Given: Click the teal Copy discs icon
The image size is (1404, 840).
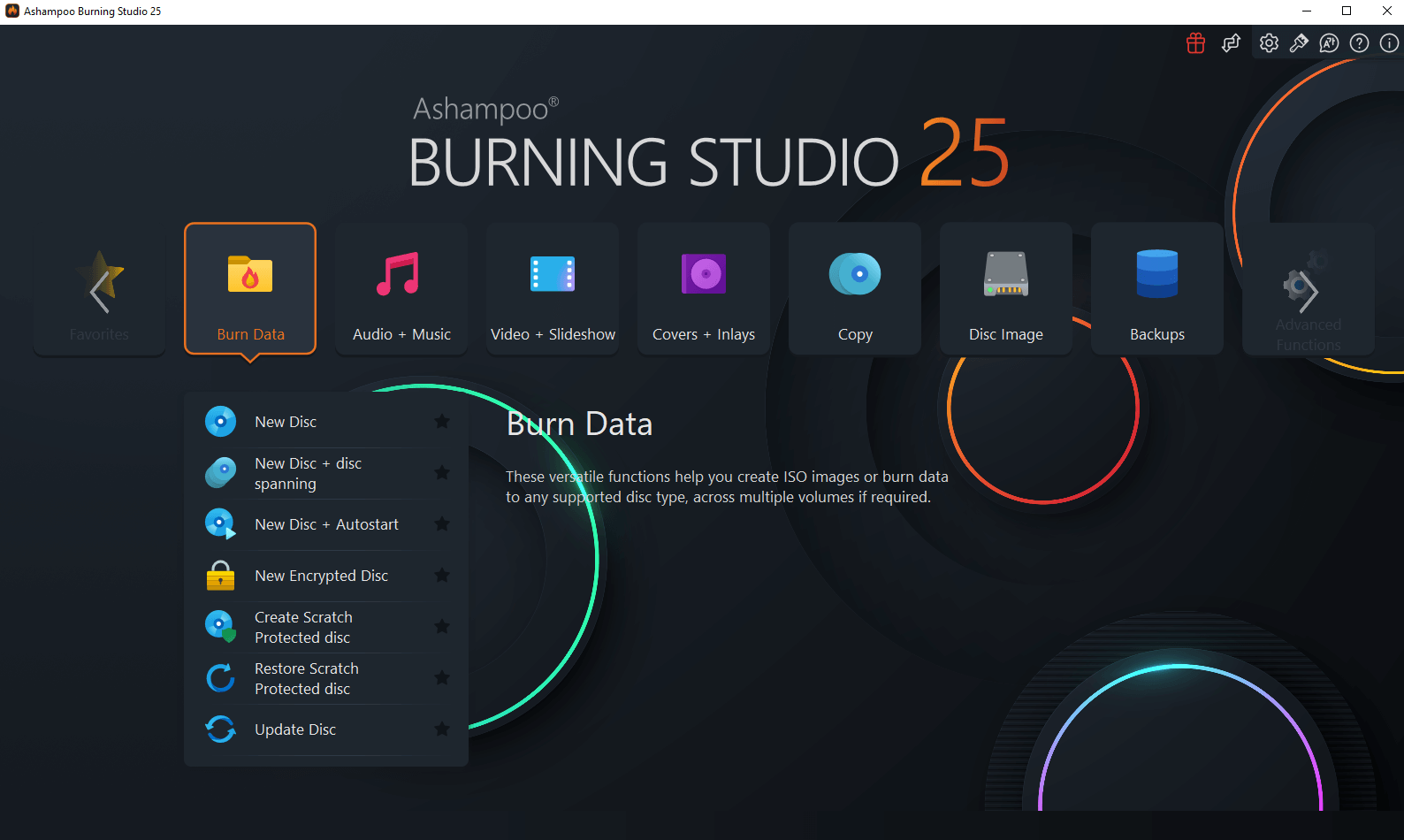Looking at the screenshot, I should [x=855, y=274].
